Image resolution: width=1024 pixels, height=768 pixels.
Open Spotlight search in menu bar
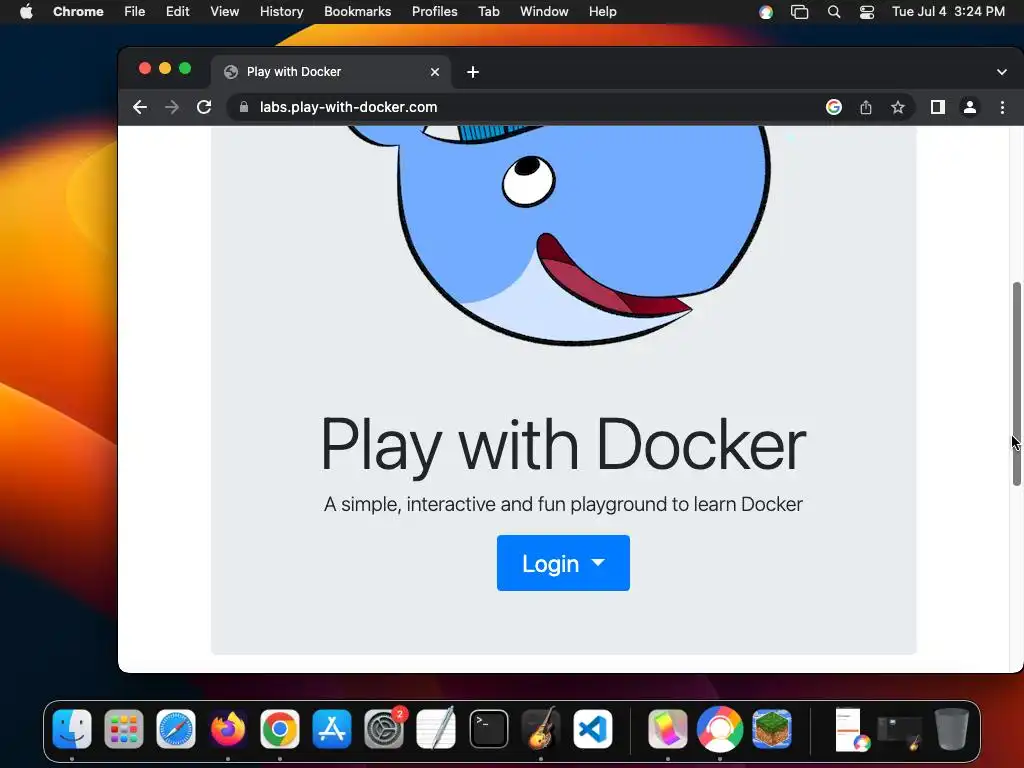tap(834, 12)
